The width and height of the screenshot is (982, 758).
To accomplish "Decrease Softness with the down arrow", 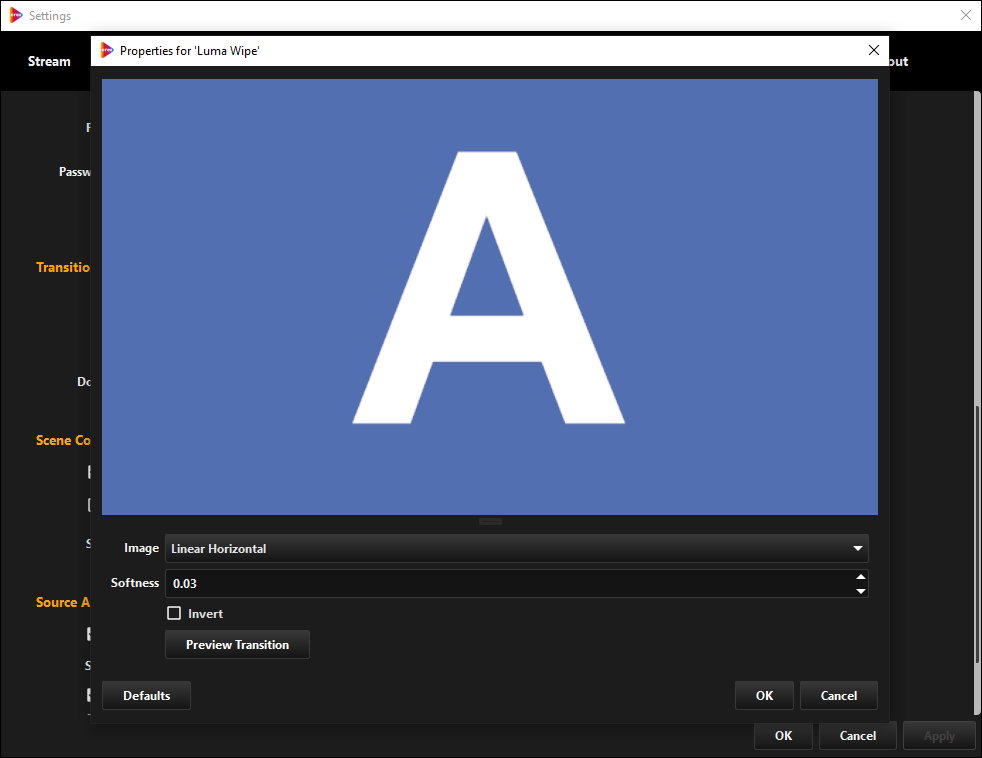I will click(860, 590).
